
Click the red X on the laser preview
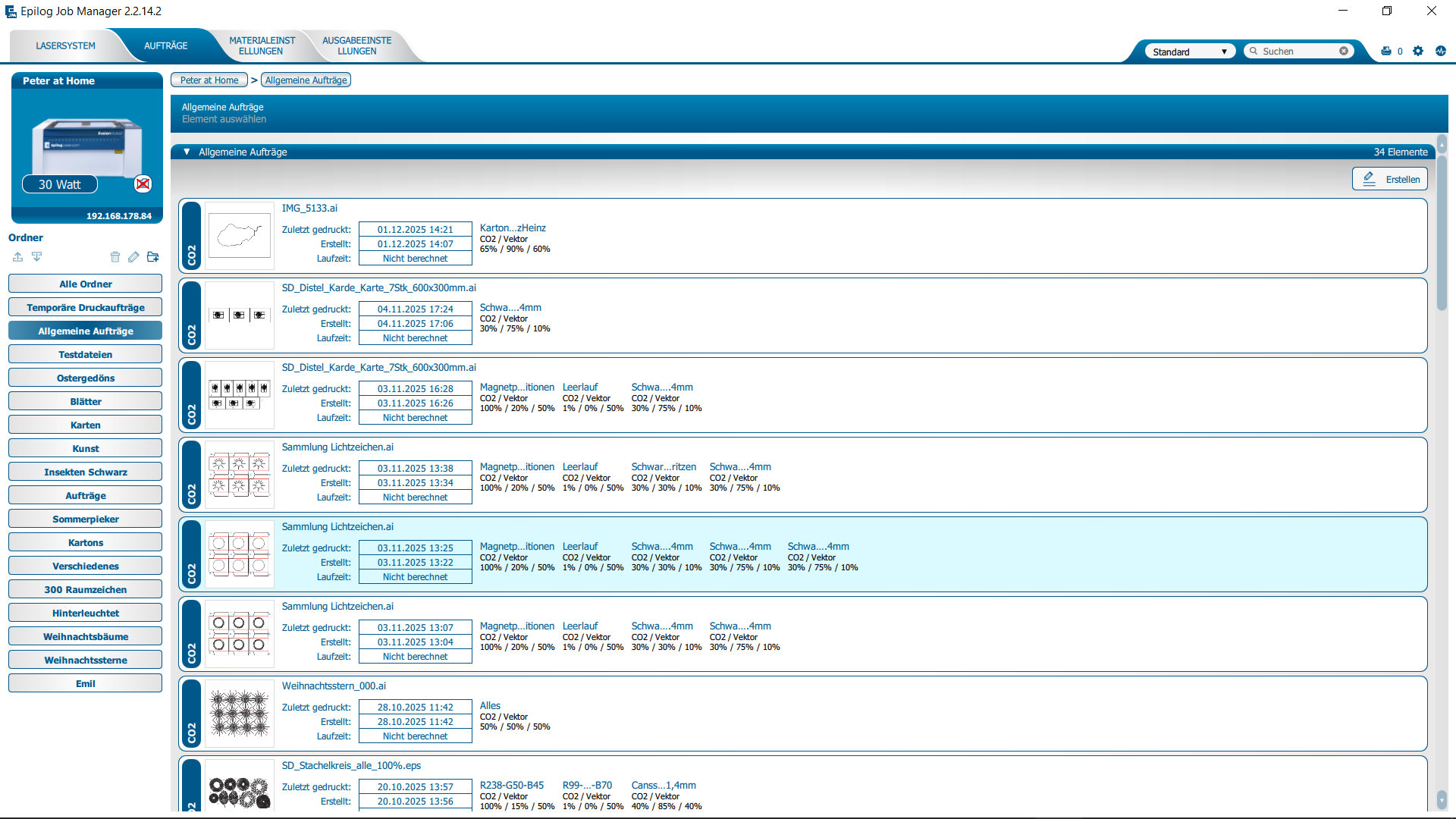142,184
